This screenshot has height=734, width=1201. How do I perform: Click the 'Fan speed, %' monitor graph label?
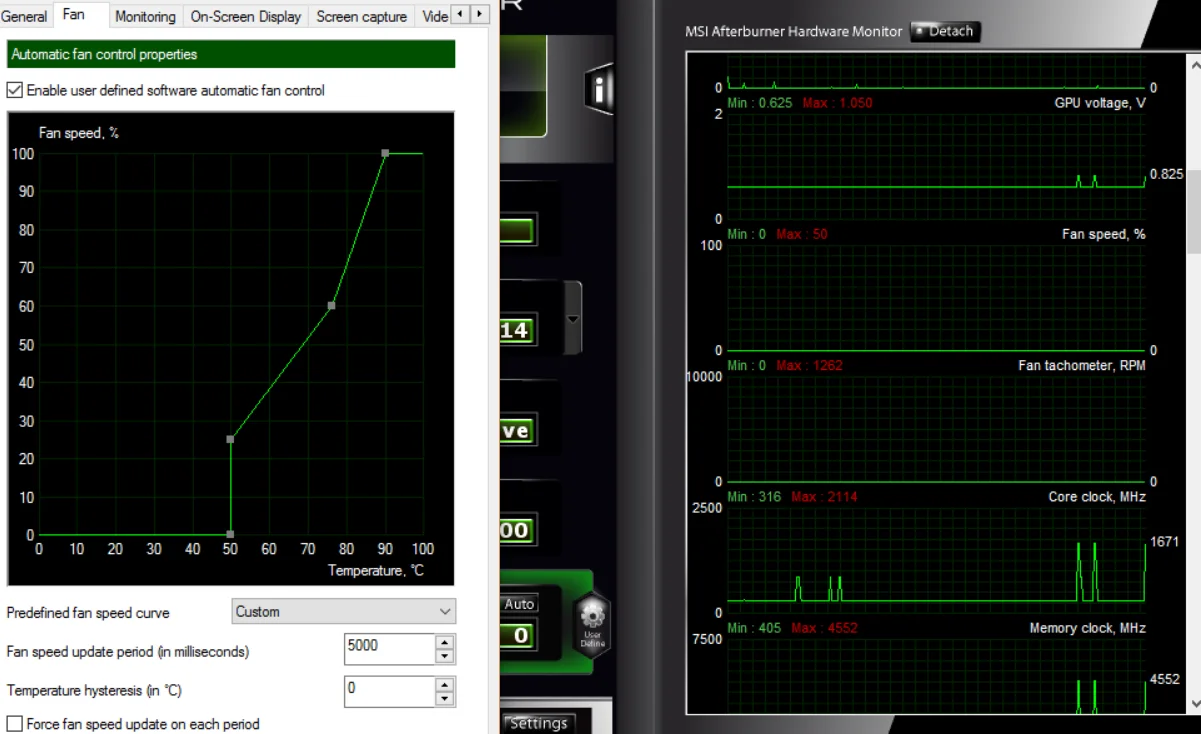1104,234
